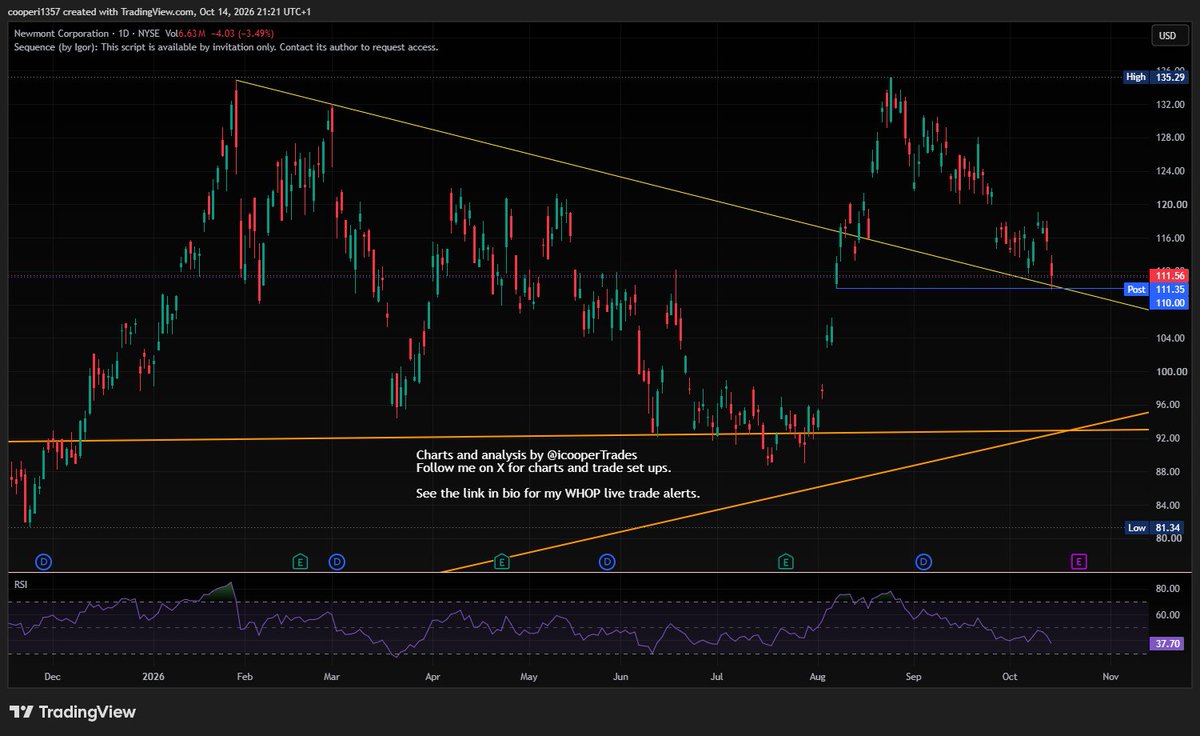Select the Low 81.34 price label
The image size is (1200, 736).
pos(1154,527)
